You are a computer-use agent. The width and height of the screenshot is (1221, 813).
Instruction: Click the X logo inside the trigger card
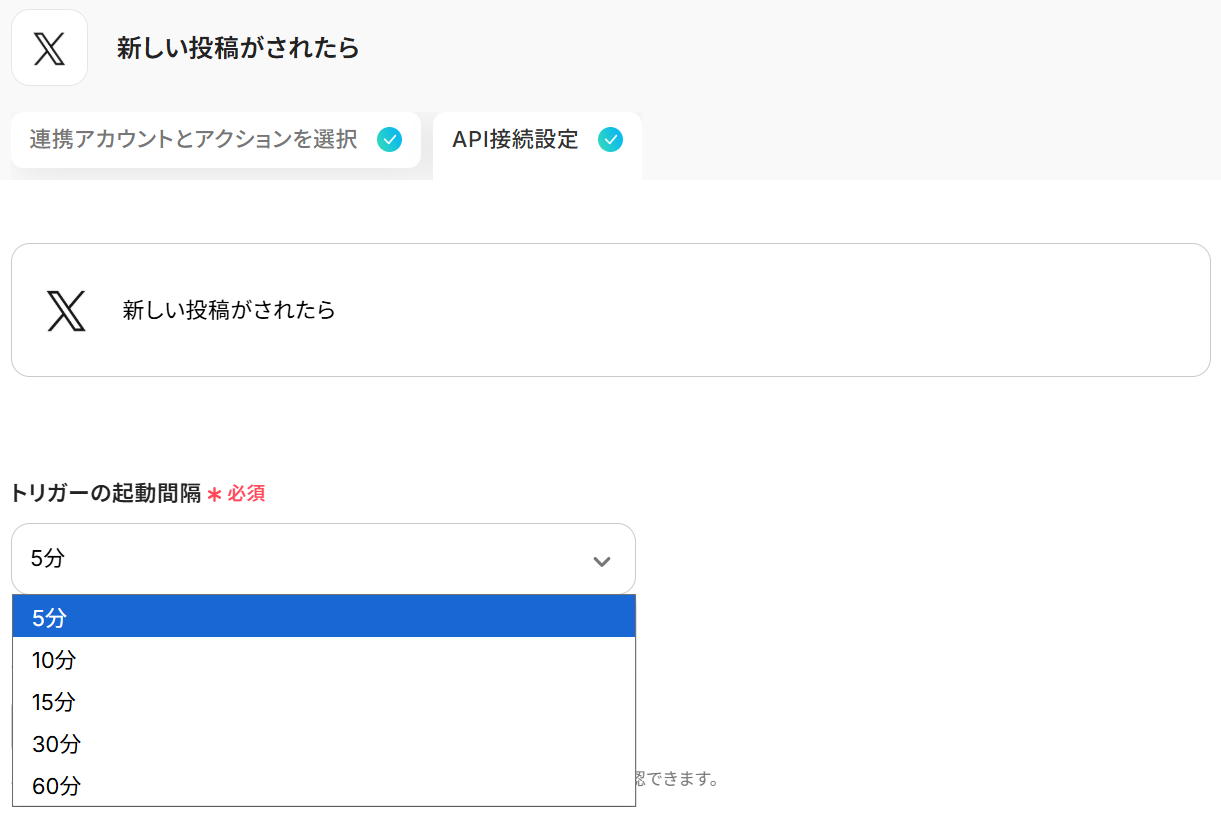pyautogui.click(x=66, y=311)
